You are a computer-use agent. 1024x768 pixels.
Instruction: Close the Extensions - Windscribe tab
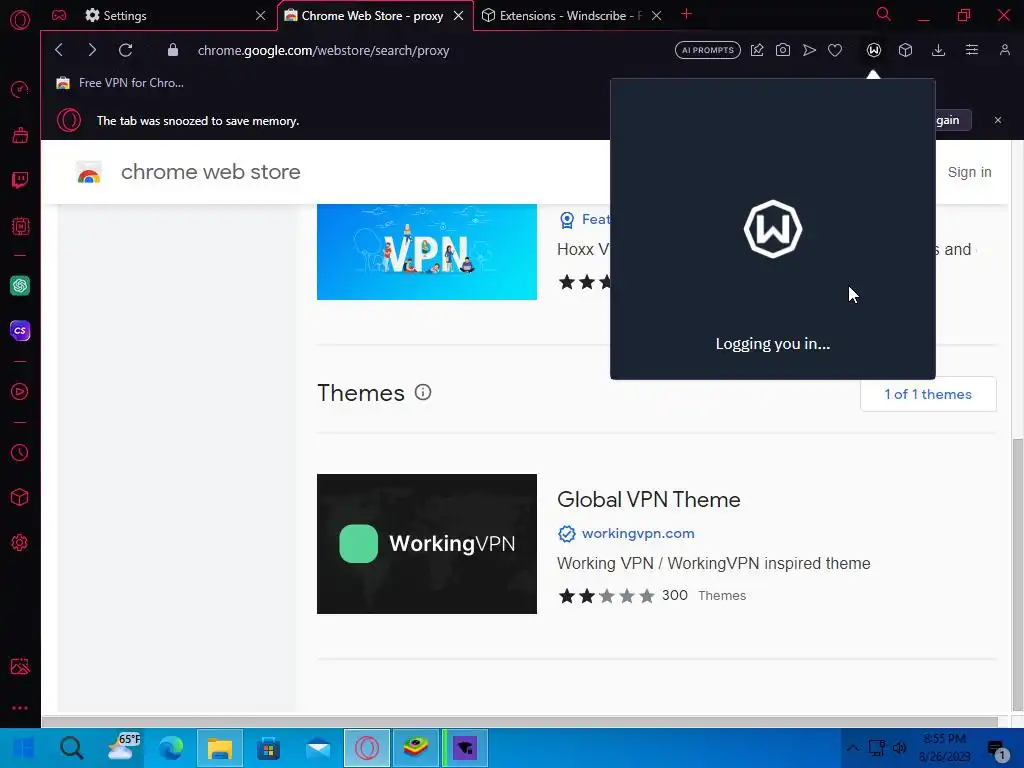point(657,15)
